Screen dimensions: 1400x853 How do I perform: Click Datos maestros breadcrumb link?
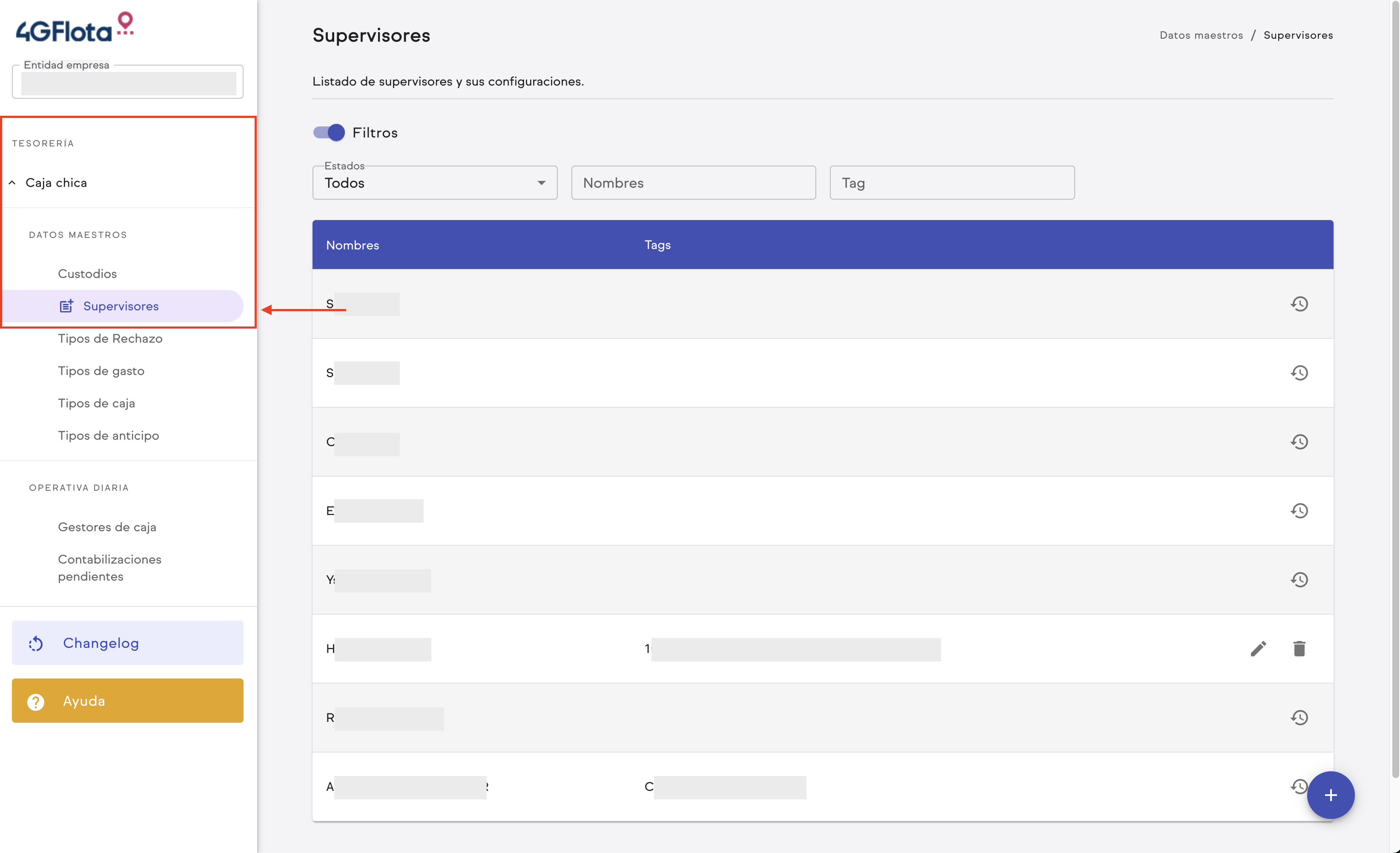[1201, 35]
